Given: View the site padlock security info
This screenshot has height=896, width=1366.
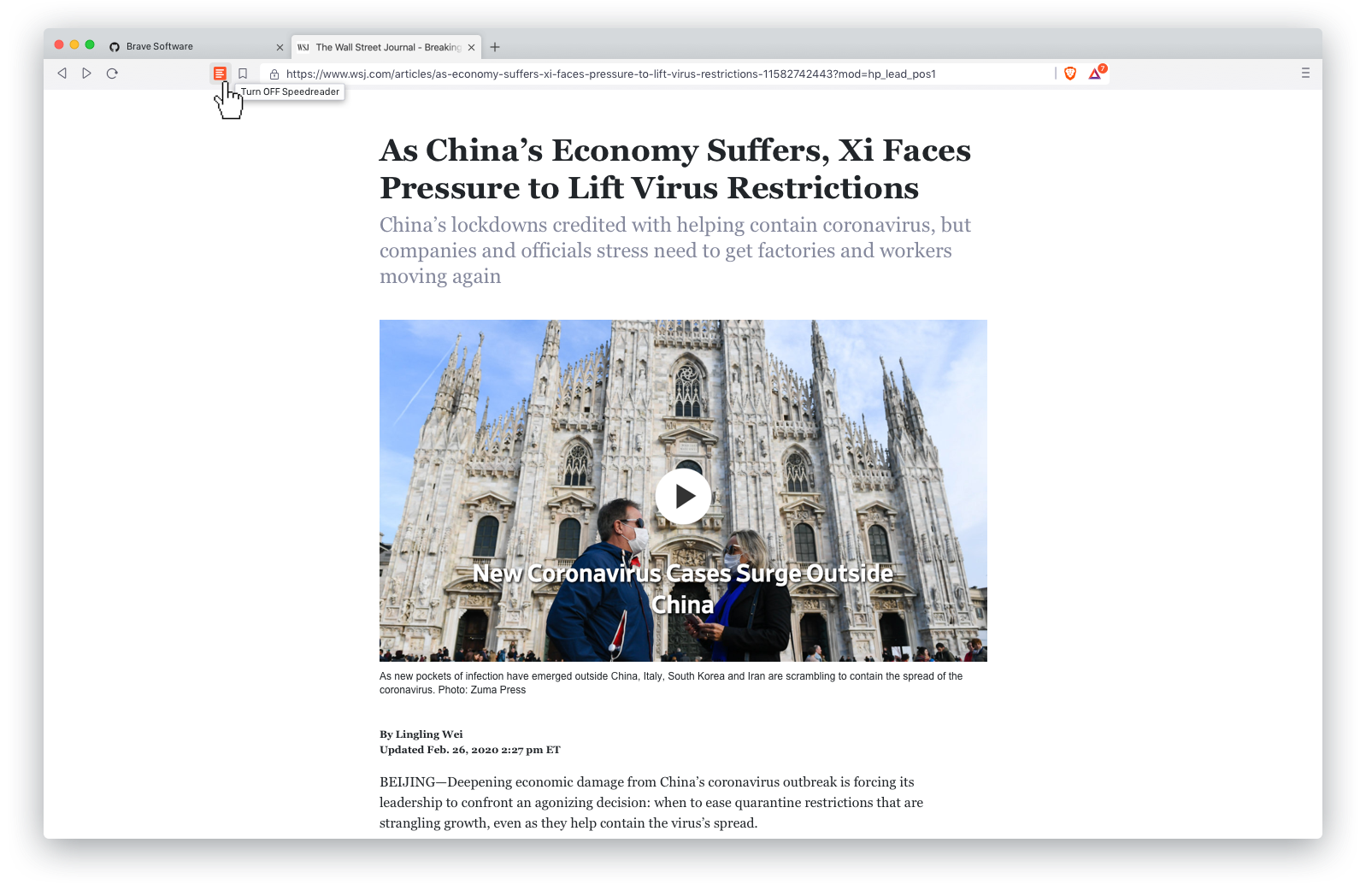Looking at the screenshot, I should (x=274, y=74).
